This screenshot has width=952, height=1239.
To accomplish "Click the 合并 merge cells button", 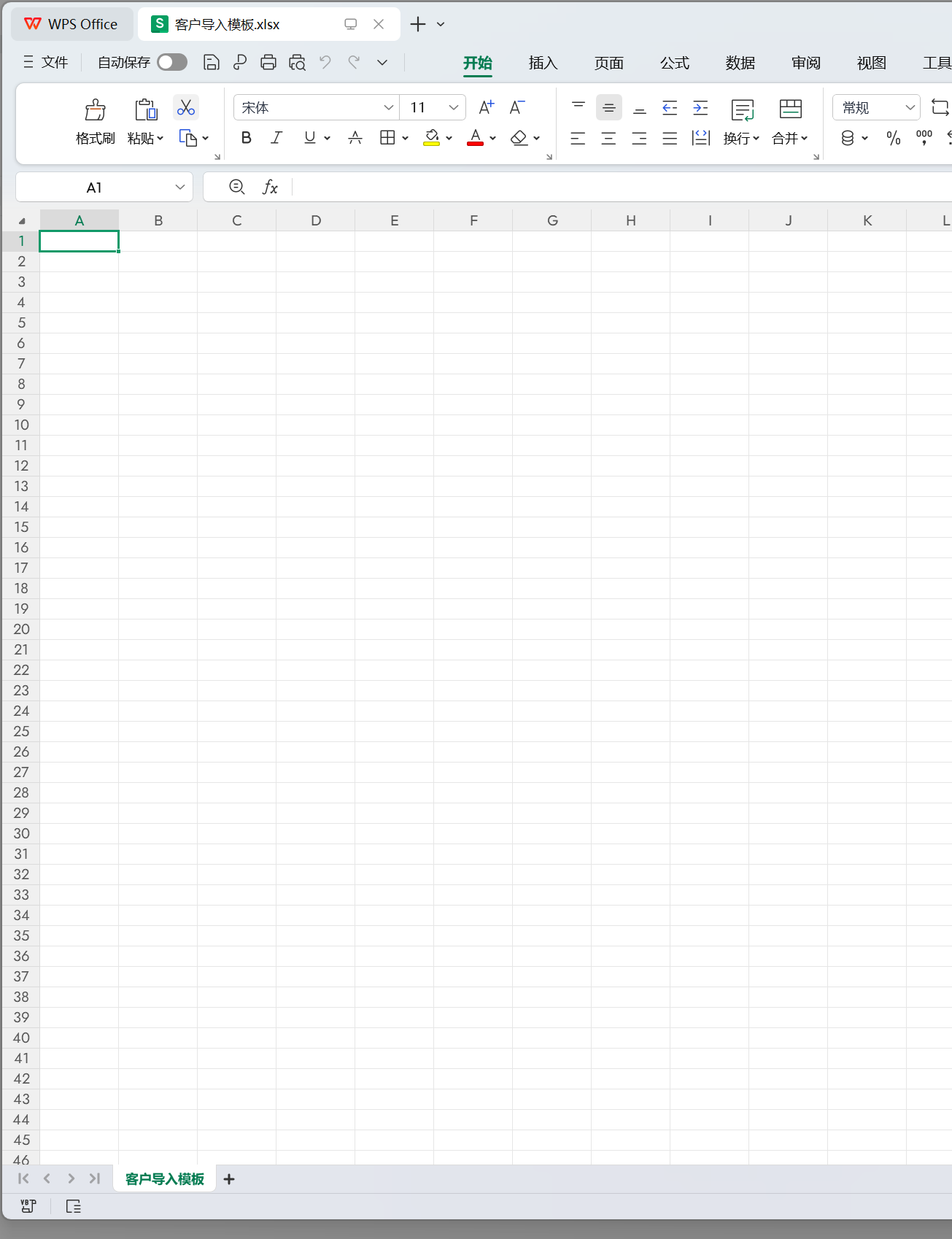I will 790,121.
